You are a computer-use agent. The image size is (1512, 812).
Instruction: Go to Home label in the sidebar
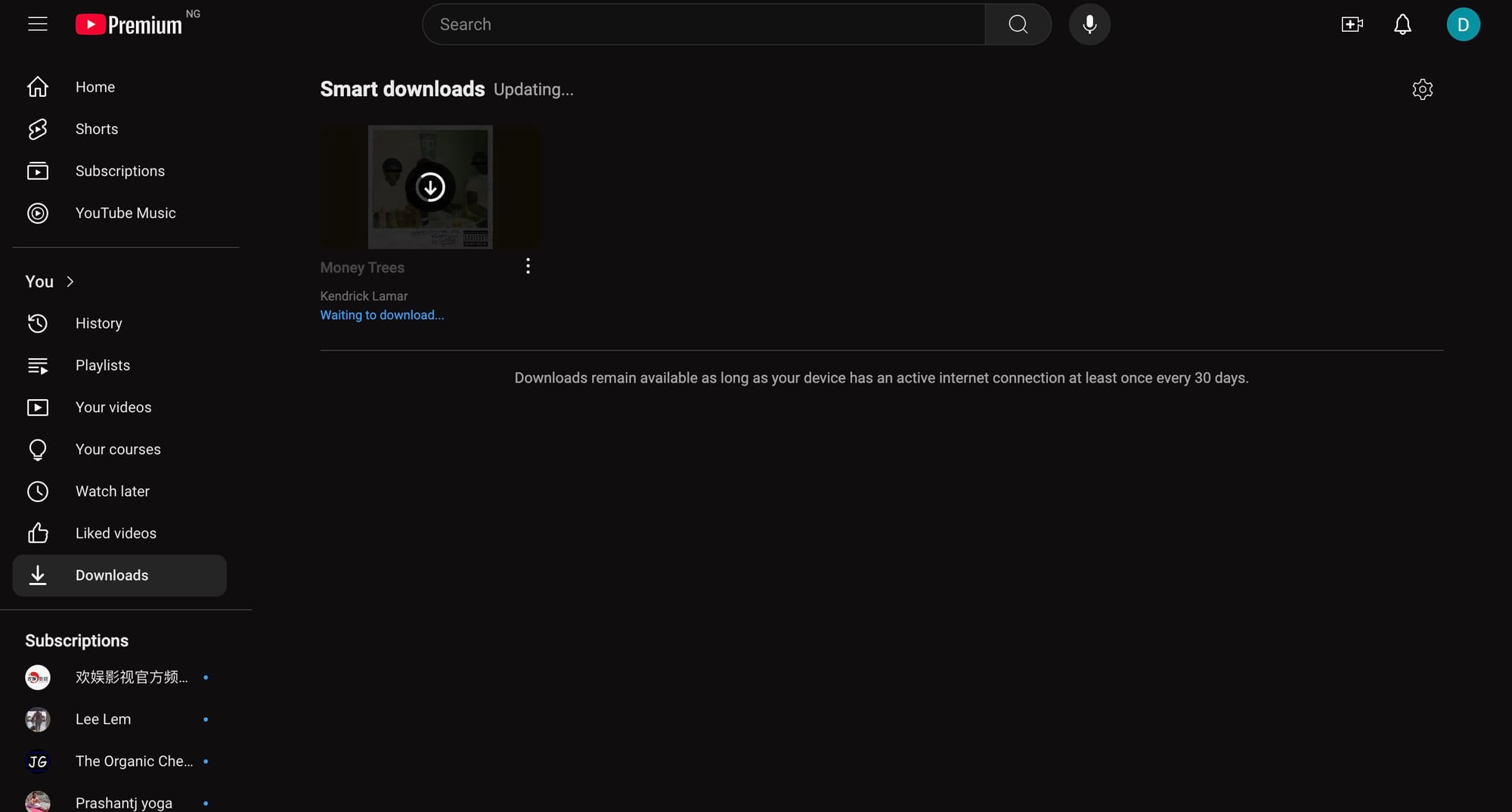click(95, 87)
